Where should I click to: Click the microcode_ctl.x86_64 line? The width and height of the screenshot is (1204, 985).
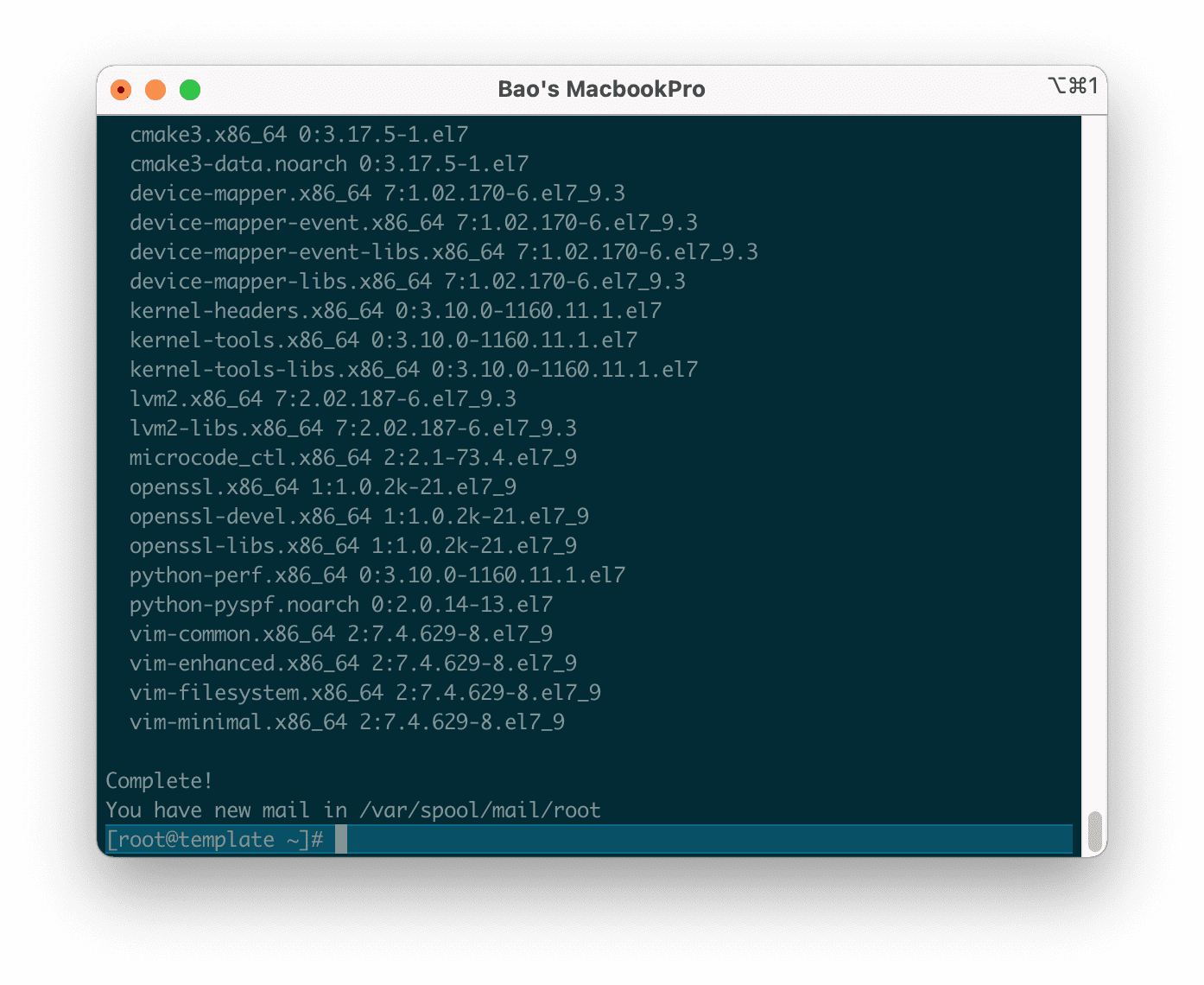pyautogui.click(x=353, y=457)
